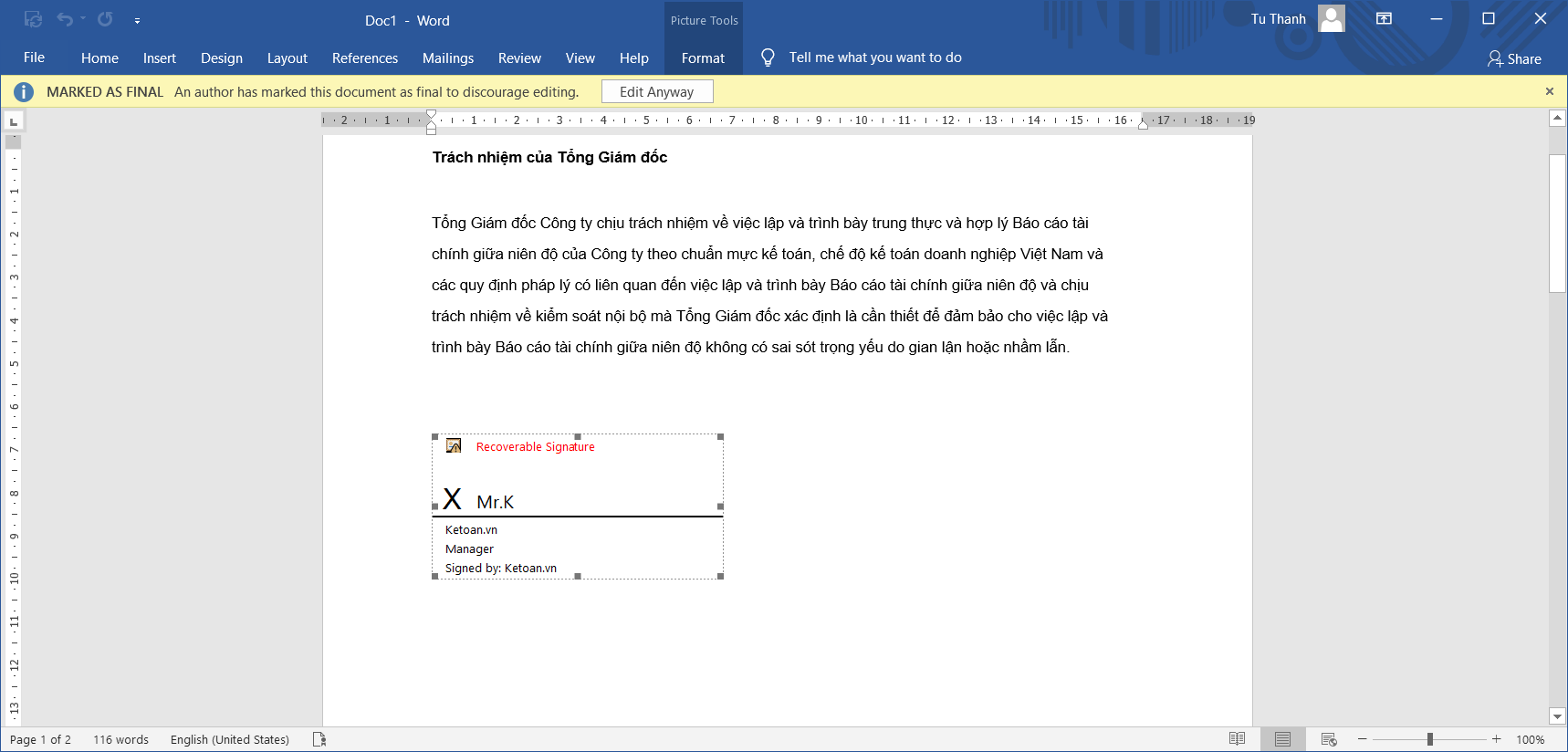Open the Review tab
The height and width of the screenshot is (752, 1568).
click(519, 57)
